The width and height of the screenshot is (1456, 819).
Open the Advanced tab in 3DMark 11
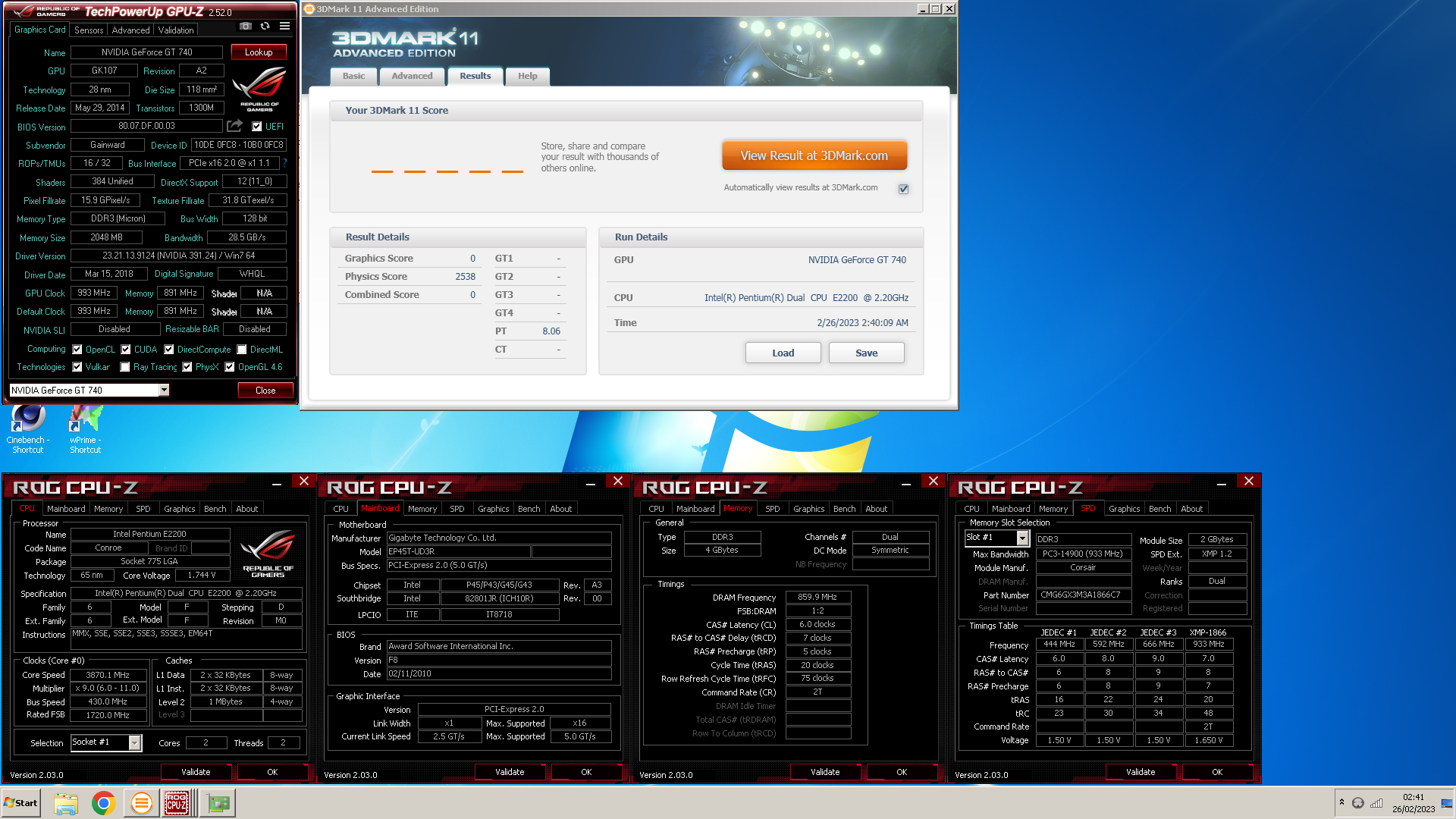point(412,76)
